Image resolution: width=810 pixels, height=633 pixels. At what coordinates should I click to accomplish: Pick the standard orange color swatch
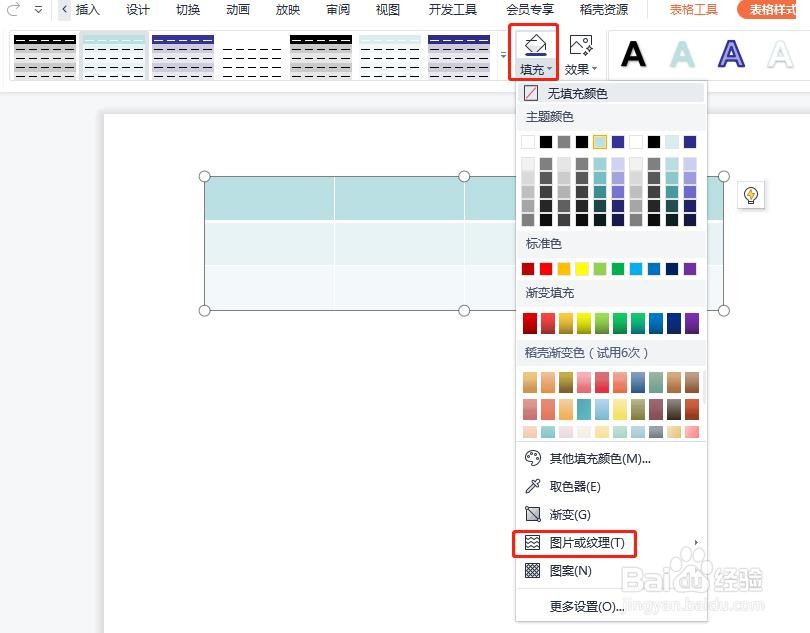tap(564, 269)
